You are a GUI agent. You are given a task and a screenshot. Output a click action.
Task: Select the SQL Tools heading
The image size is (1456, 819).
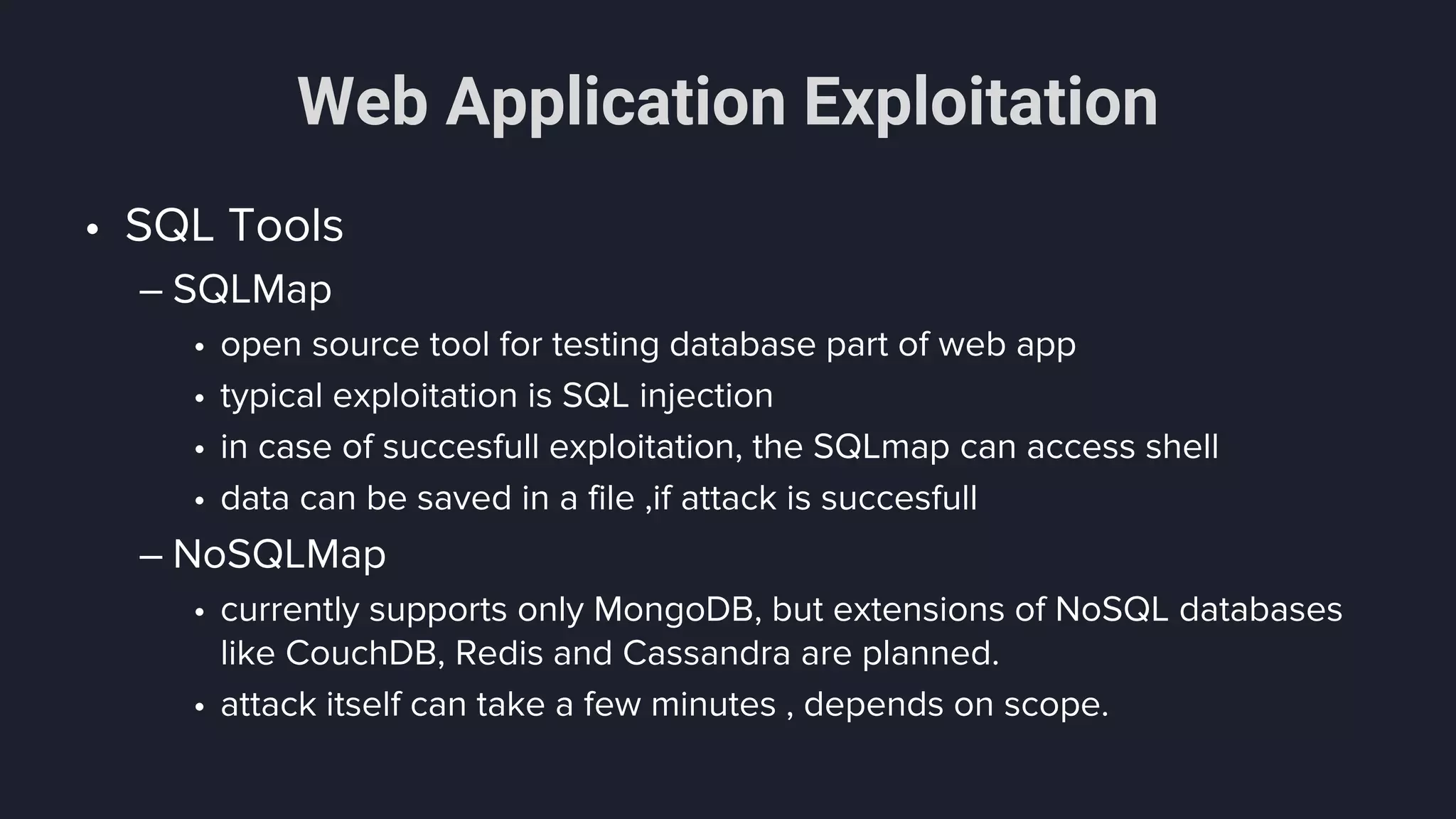click(234, 225)
